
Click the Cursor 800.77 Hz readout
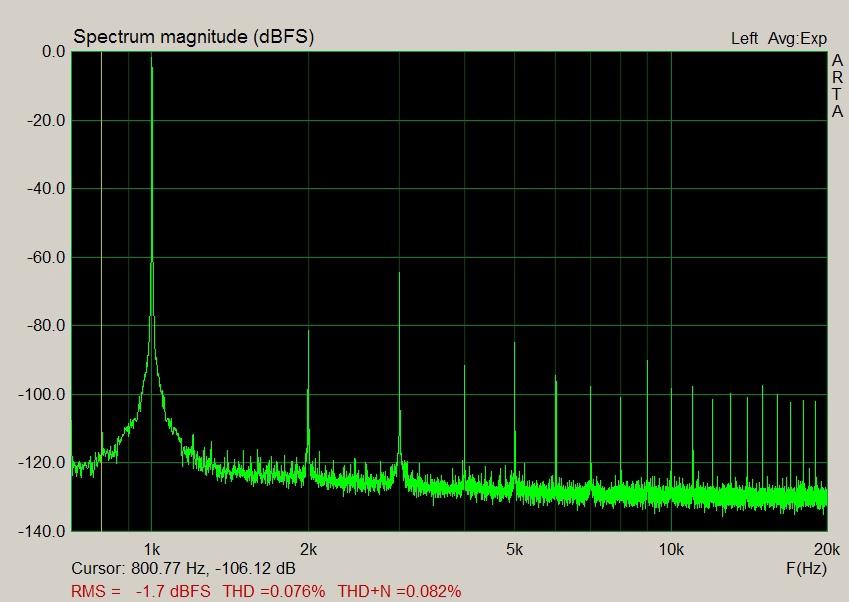pyautogui.click(x=183, y=569)
